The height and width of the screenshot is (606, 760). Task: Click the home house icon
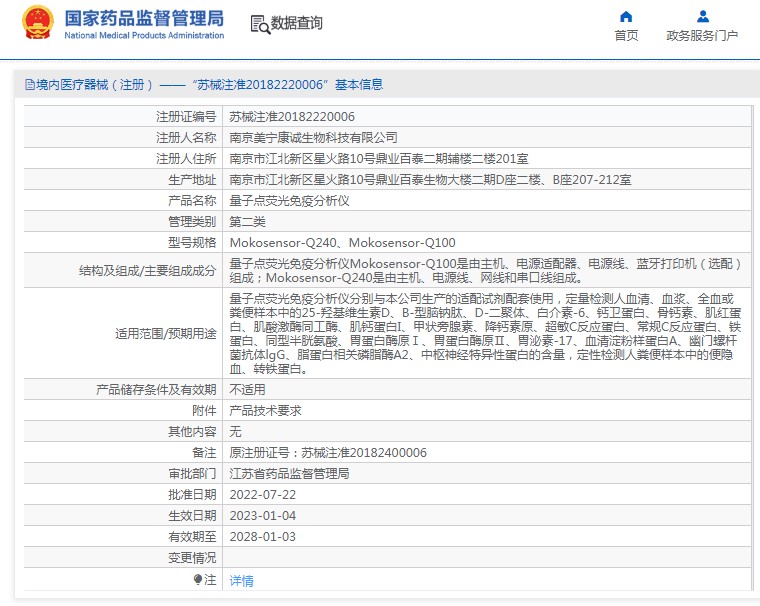coord(626,17)
